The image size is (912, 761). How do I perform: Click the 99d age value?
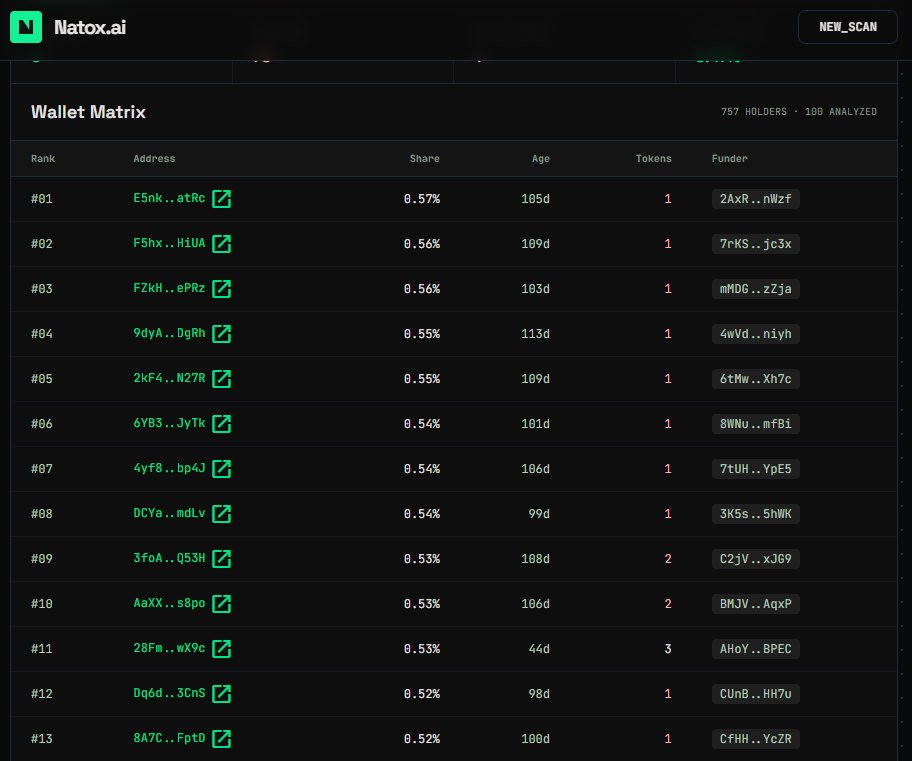(539, 514)
